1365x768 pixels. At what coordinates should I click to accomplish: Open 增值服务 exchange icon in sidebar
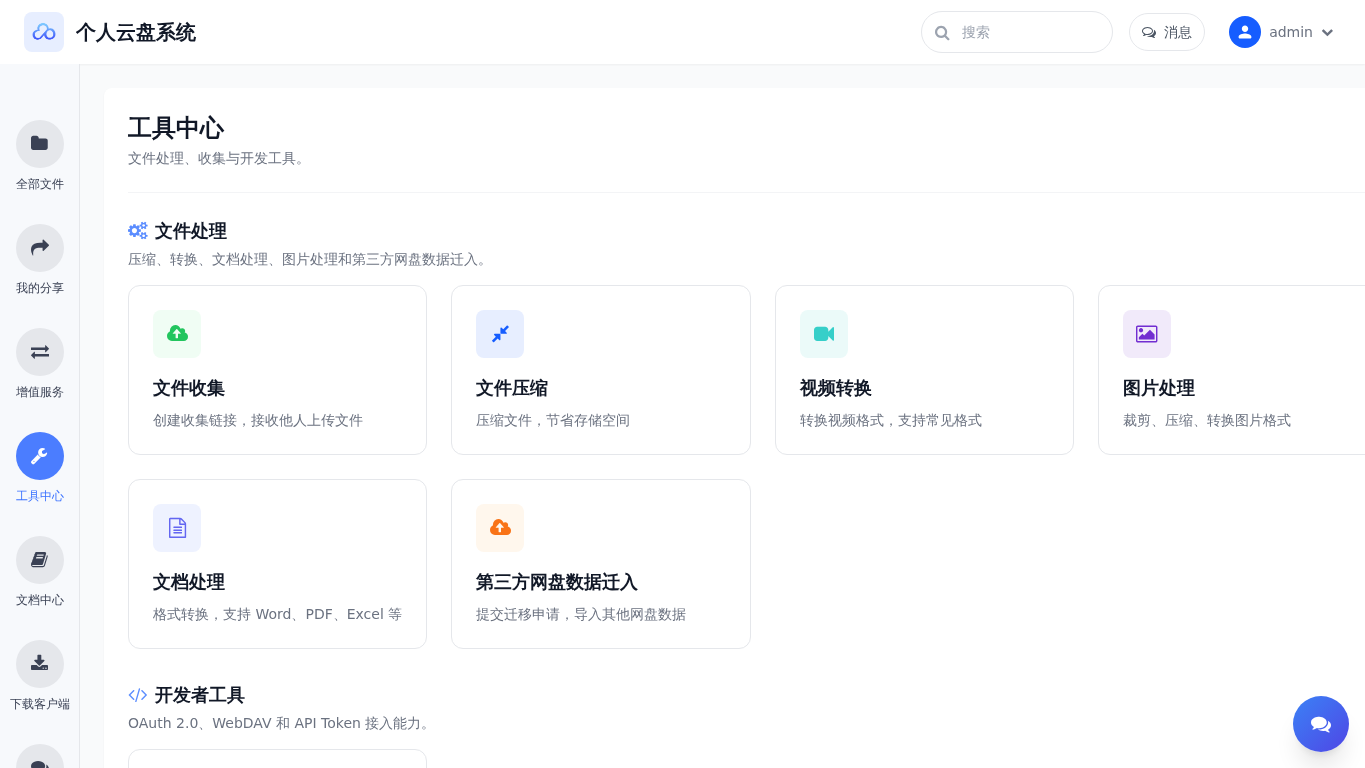pos(40,352)
